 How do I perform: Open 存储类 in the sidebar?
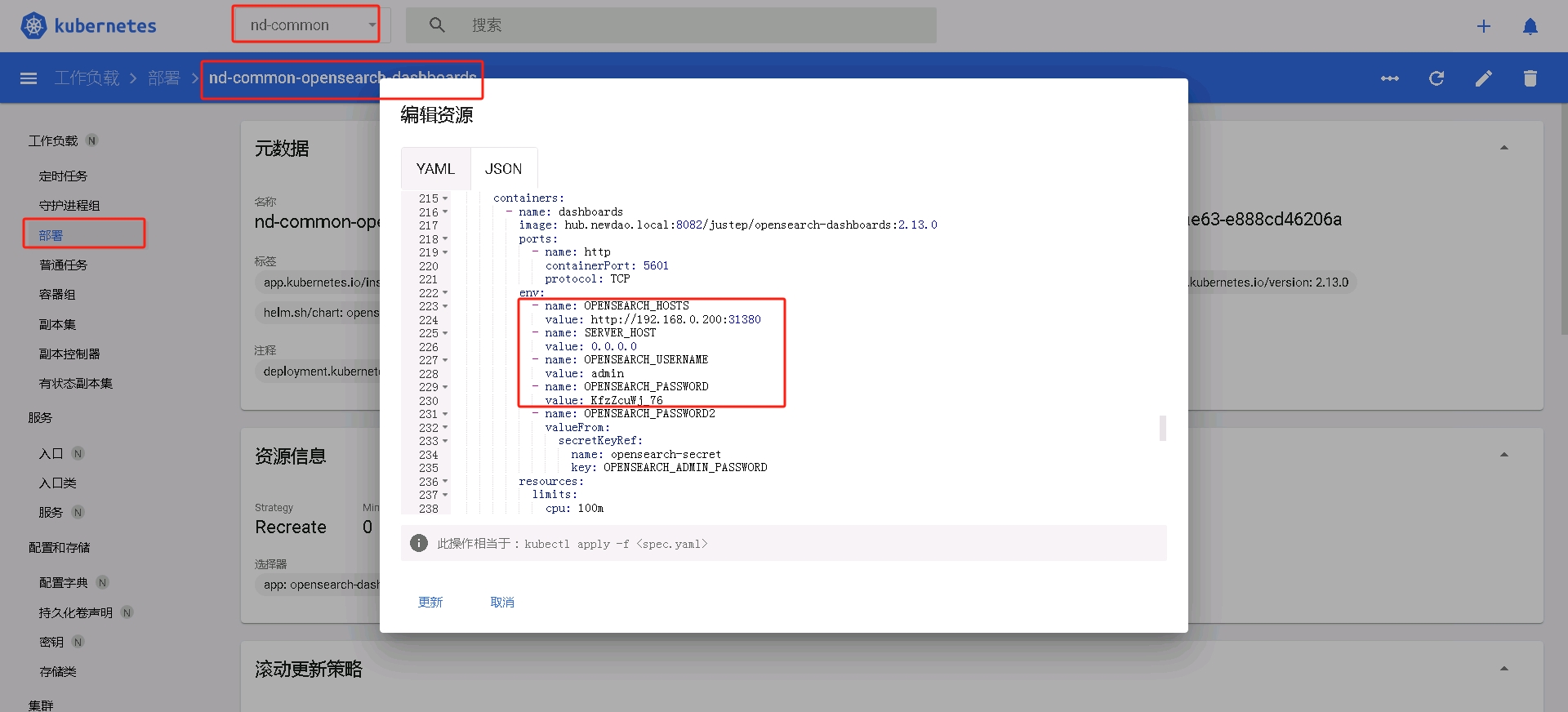(57, 672)
